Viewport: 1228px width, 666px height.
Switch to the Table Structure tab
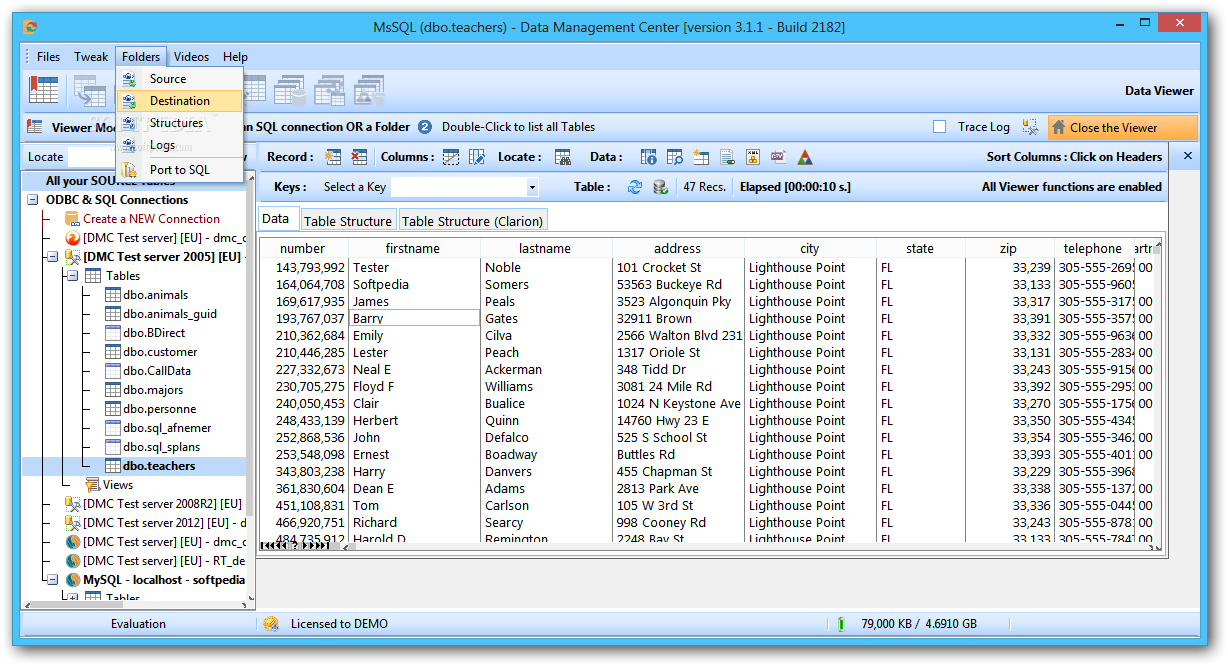(x=347, y=221)
